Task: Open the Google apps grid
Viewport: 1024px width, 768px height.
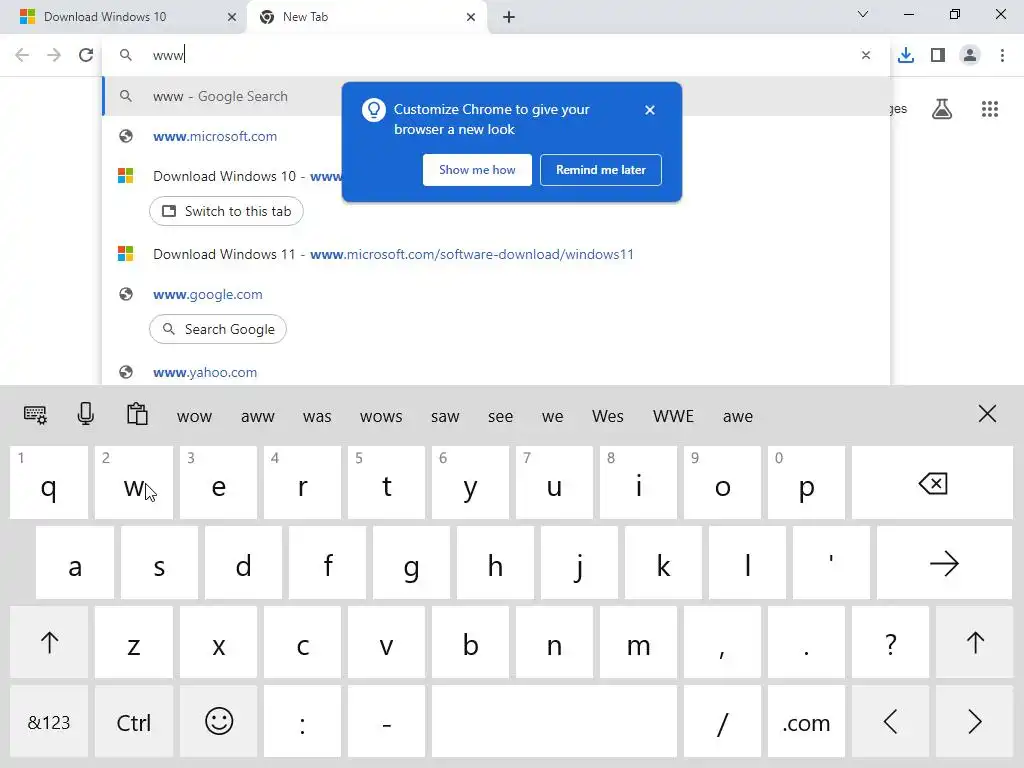Action: coord(990,109)
